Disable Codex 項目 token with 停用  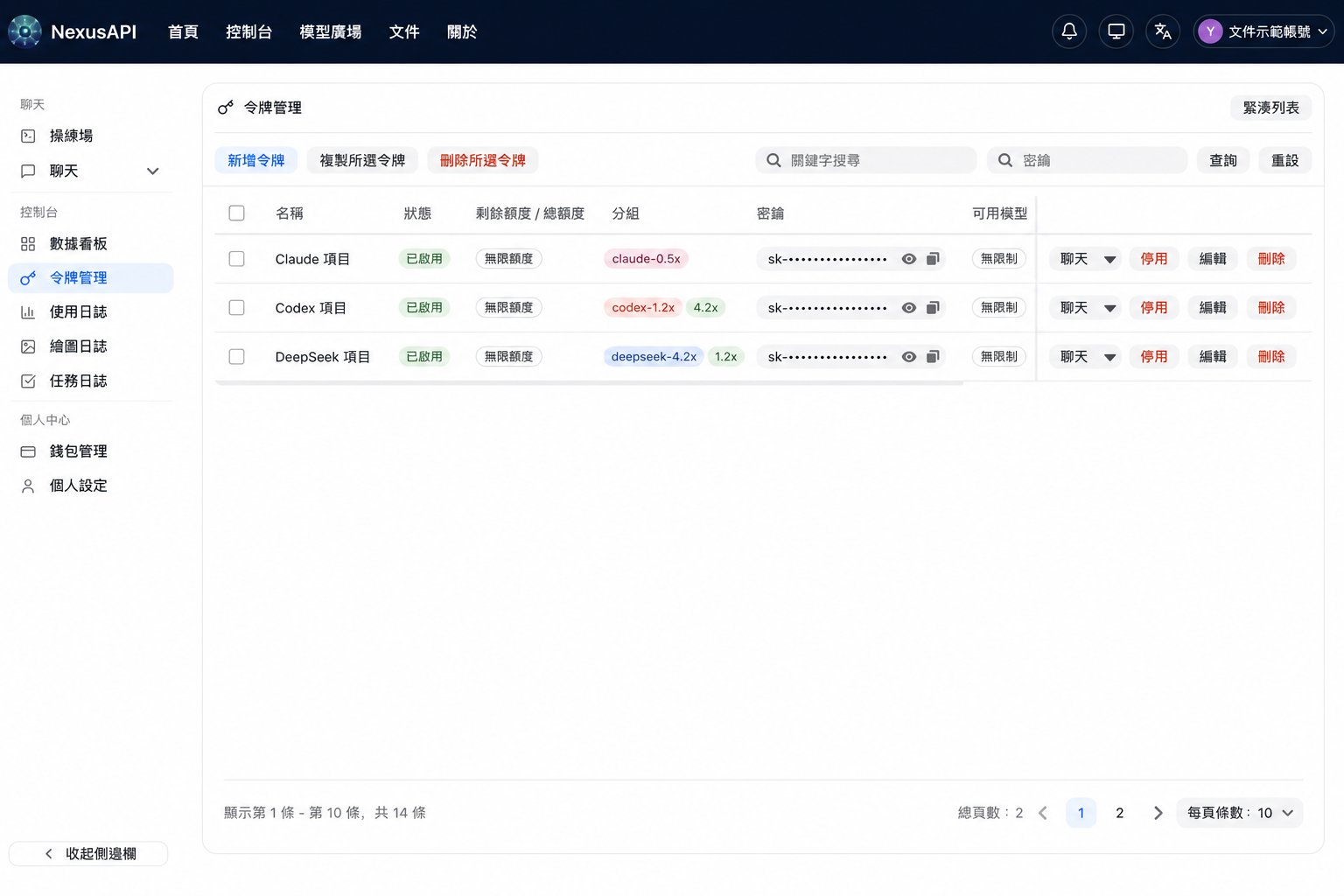(1154, 308)
